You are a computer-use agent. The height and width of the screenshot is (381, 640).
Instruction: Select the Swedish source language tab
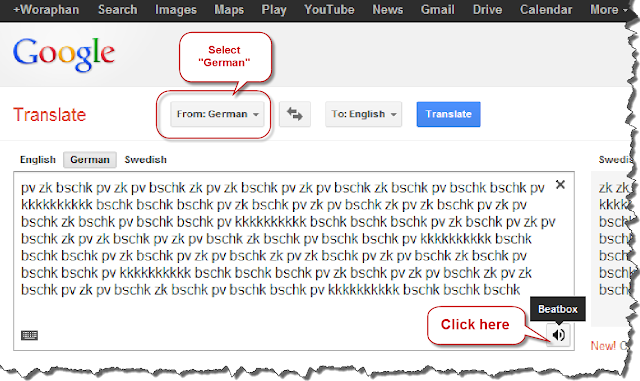coord(146,160)
